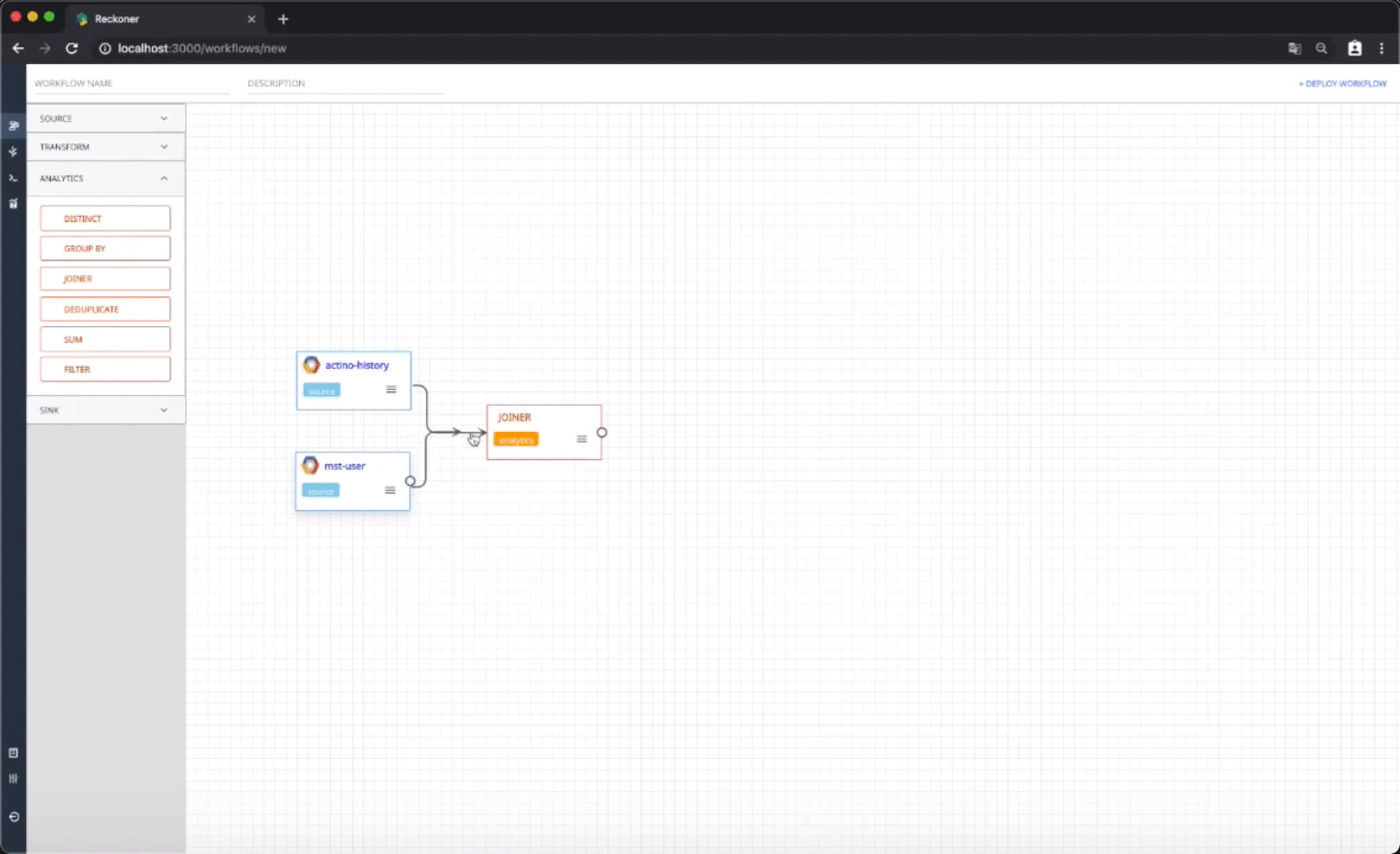Image resolution: width=1400 pixels, height=854 pixels.
Task: Expand the TRANSFORM section
Action: pyautogui.click(x=106, y=147)
